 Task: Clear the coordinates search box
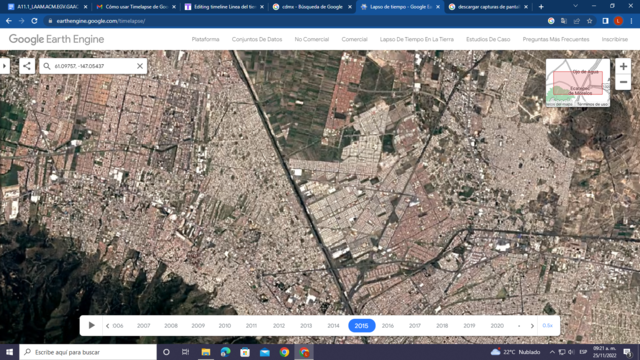140,66
